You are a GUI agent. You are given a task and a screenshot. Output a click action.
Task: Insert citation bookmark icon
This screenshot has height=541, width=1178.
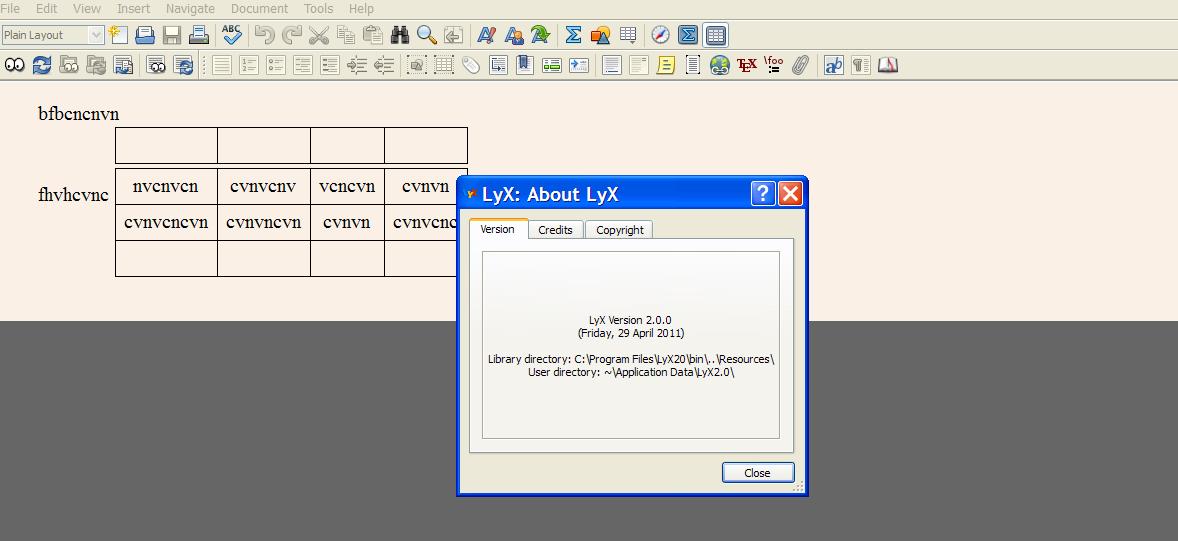[524, 65]
